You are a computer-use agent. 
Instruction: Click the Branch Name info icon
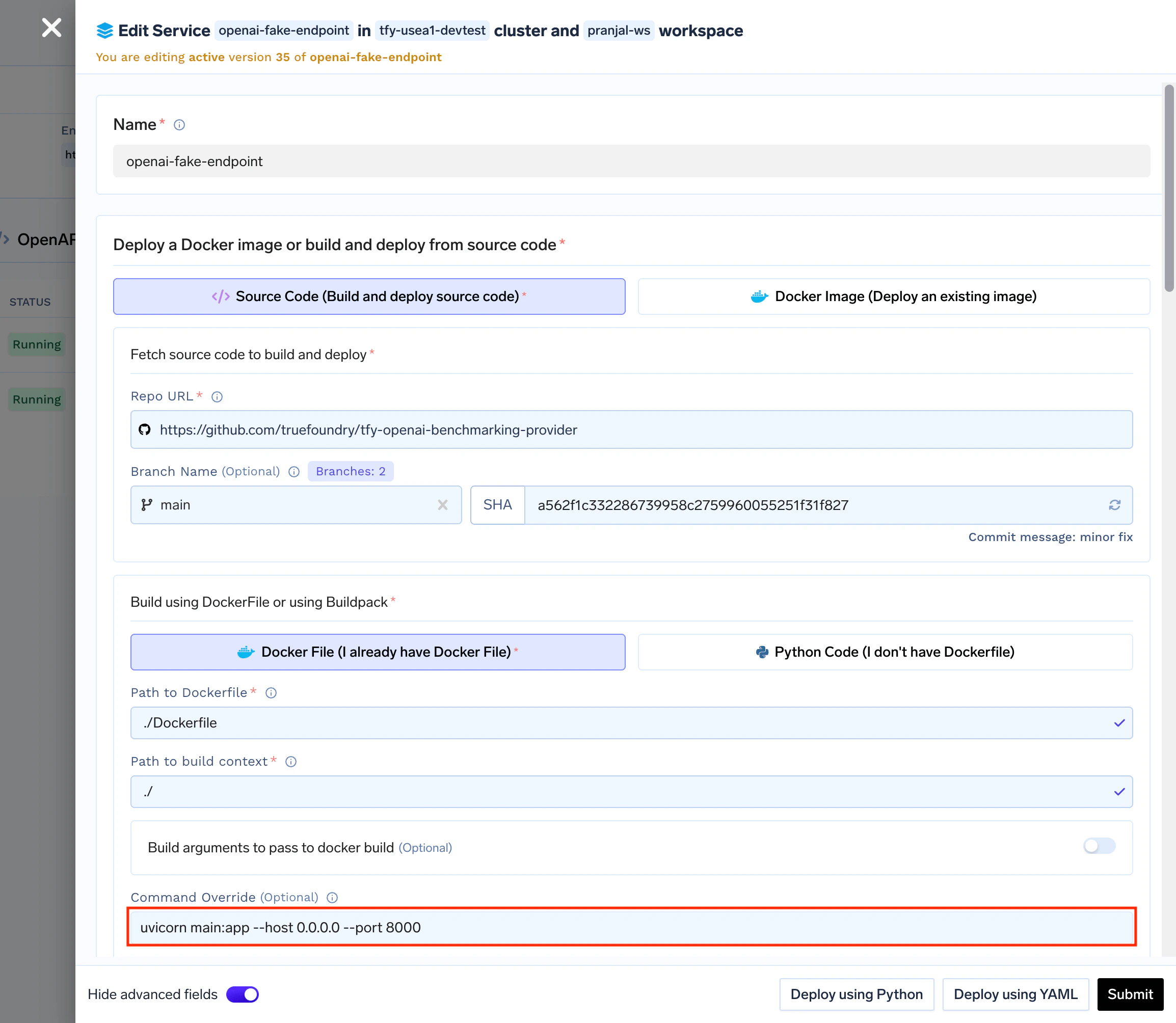point(294,472)
